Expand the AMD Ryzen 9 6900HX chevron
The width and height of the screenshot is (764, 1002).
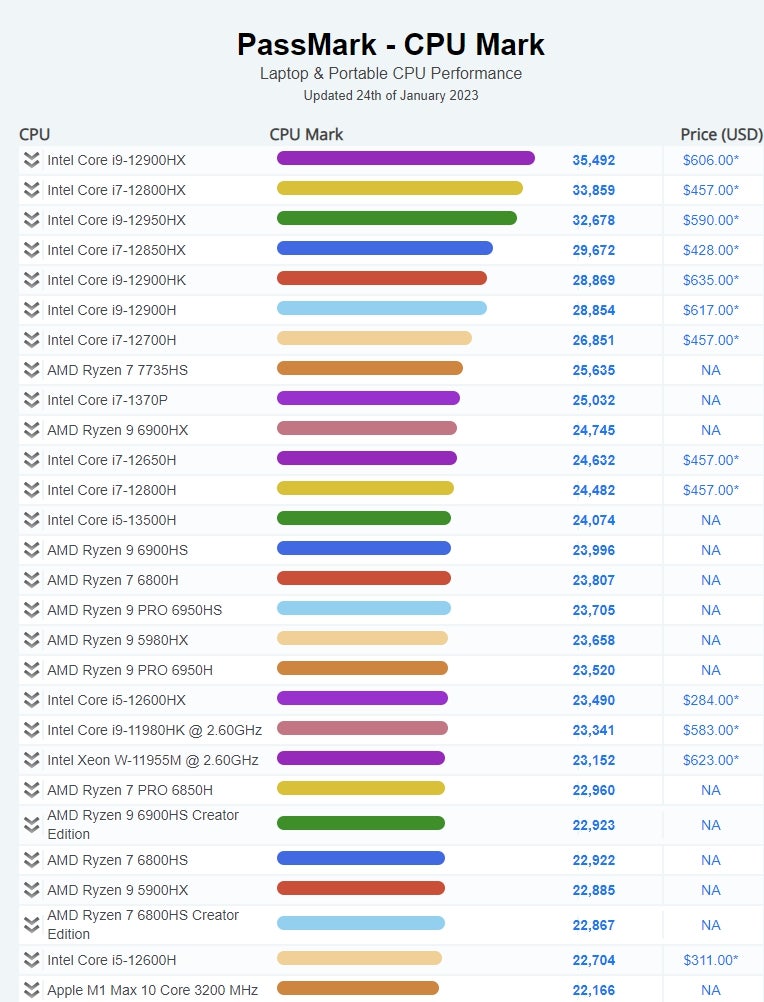(31, 430)
